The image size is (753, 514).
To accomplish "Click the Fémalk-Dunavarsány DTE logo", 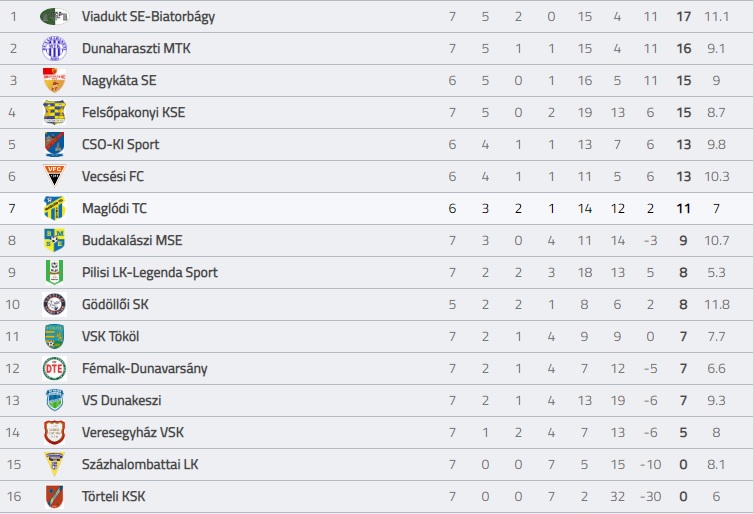I will [x=54, y=368].
